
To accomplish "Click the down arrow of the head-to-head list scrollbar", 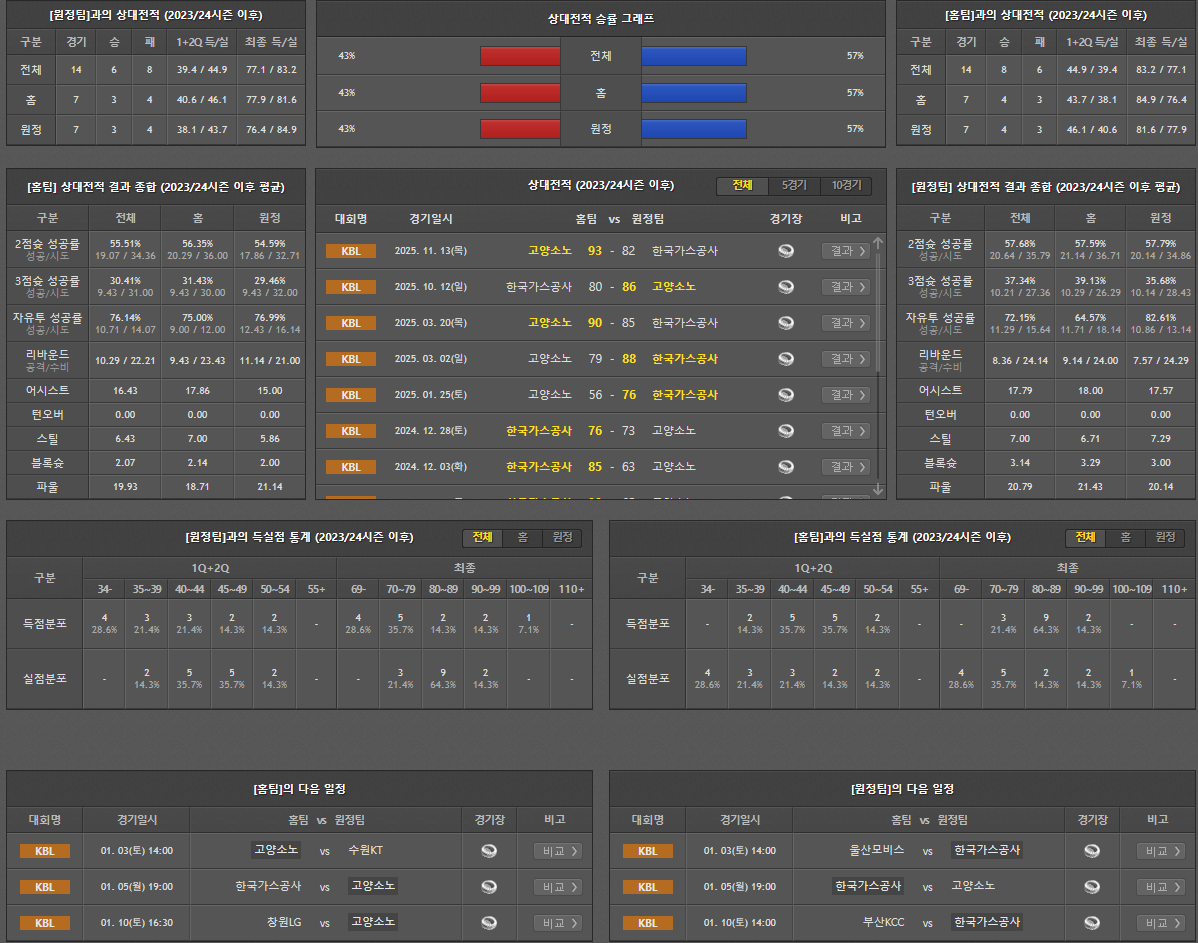I will (x=878, y=489).
